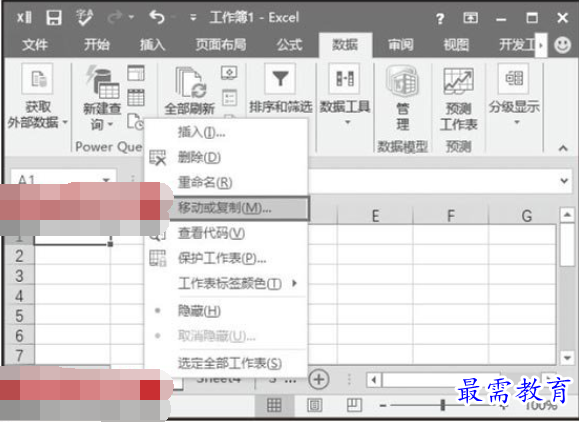Expand the Data Tools dropdown arrow
The height and width of the screenshot is (422, 579).
pyautogui.click(x=347, y=122)
